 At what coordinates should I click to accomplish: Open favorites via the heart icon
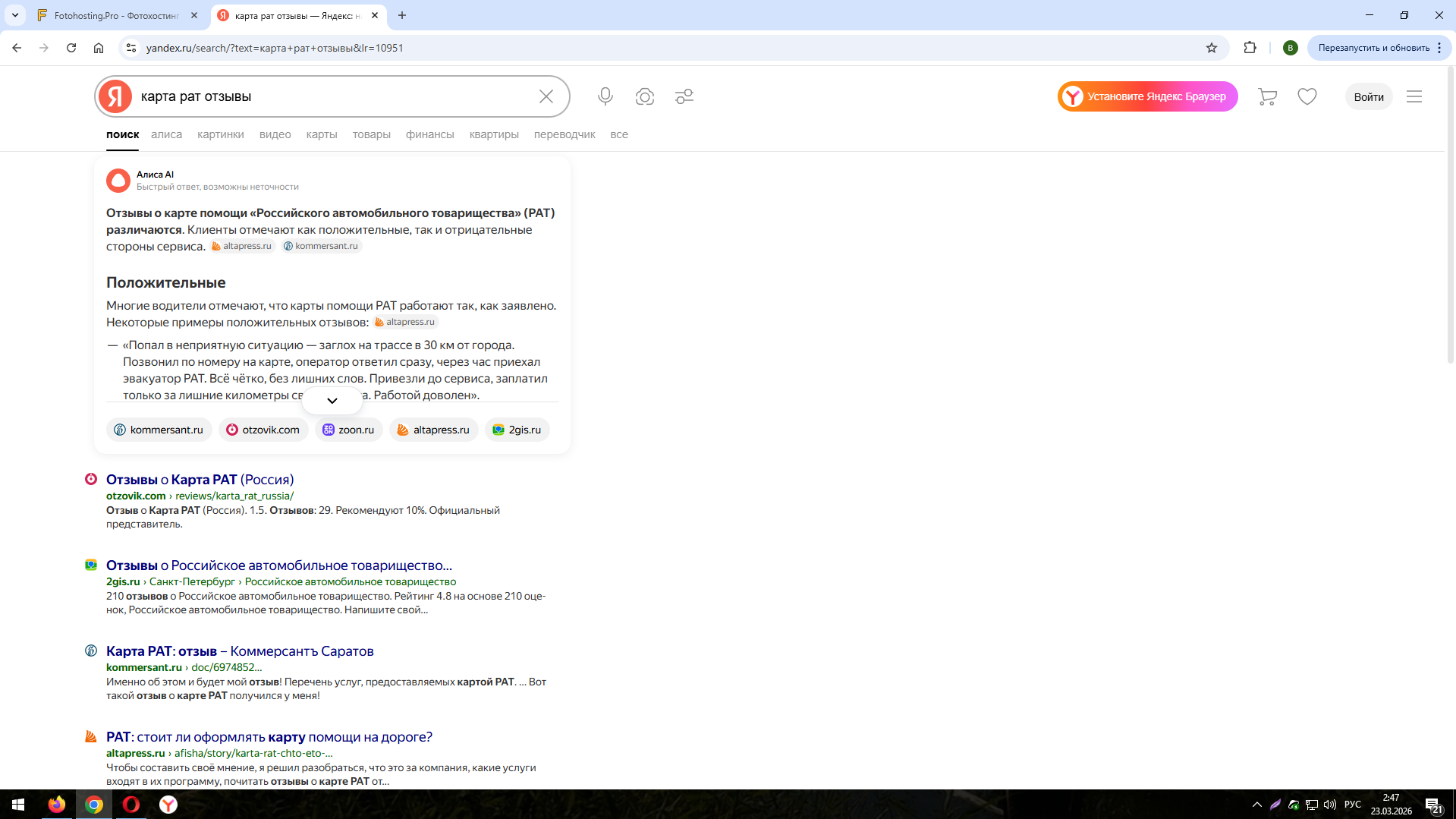1307,96
